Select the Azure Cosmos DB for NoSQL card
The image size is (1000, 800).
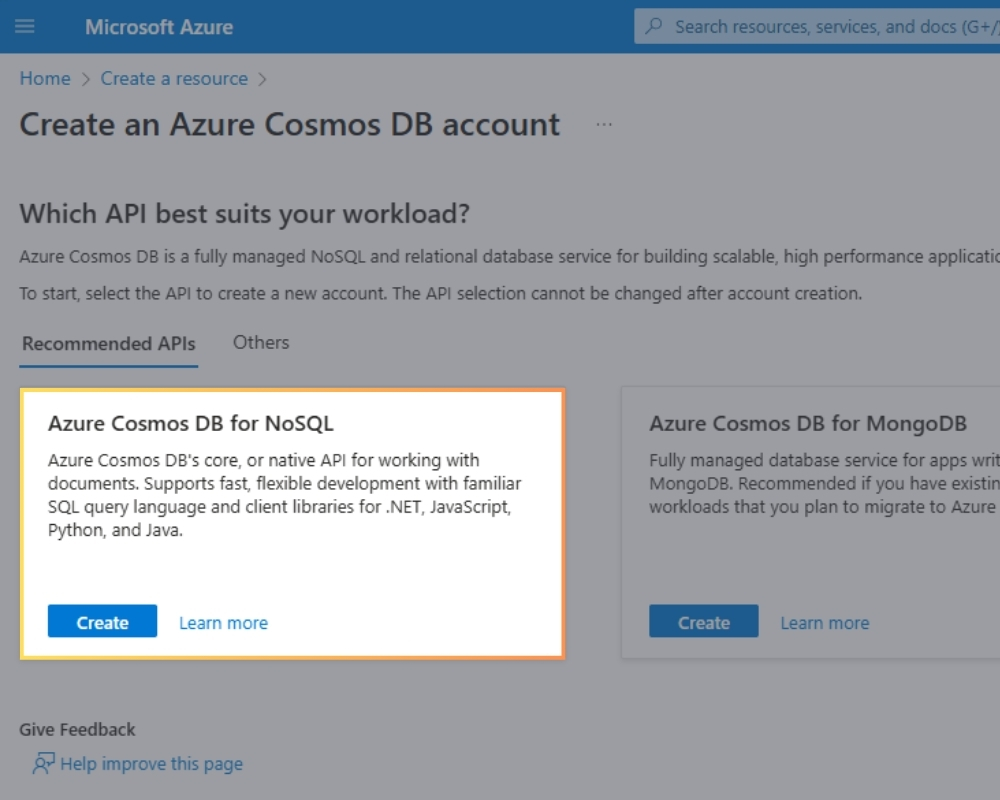click(190, 423)
